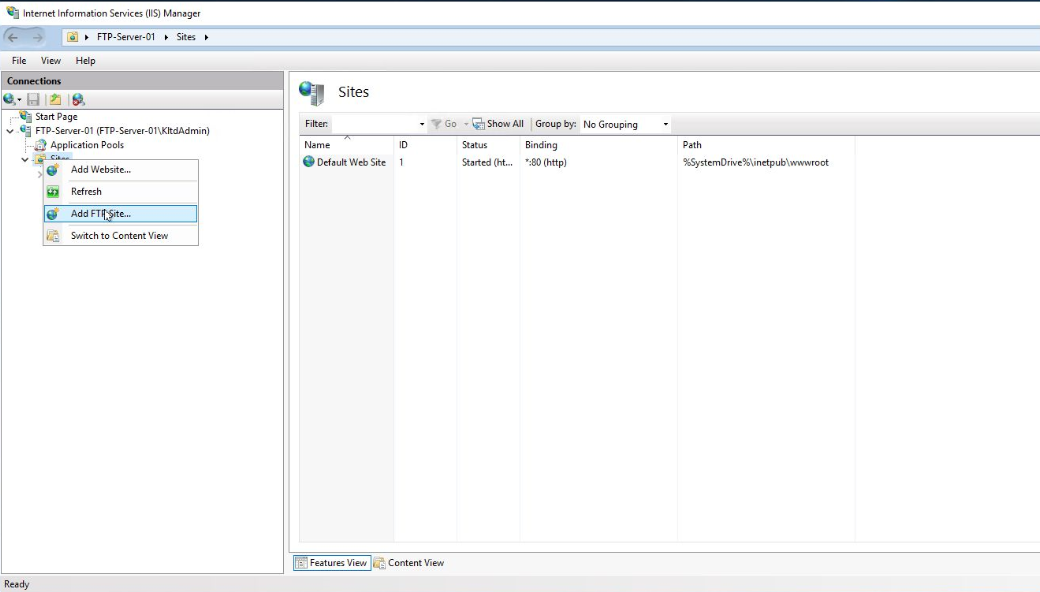
Task: Click the arrow after FTP-Server-01 in breadcrumb
Action: click(x=166, y=37)
